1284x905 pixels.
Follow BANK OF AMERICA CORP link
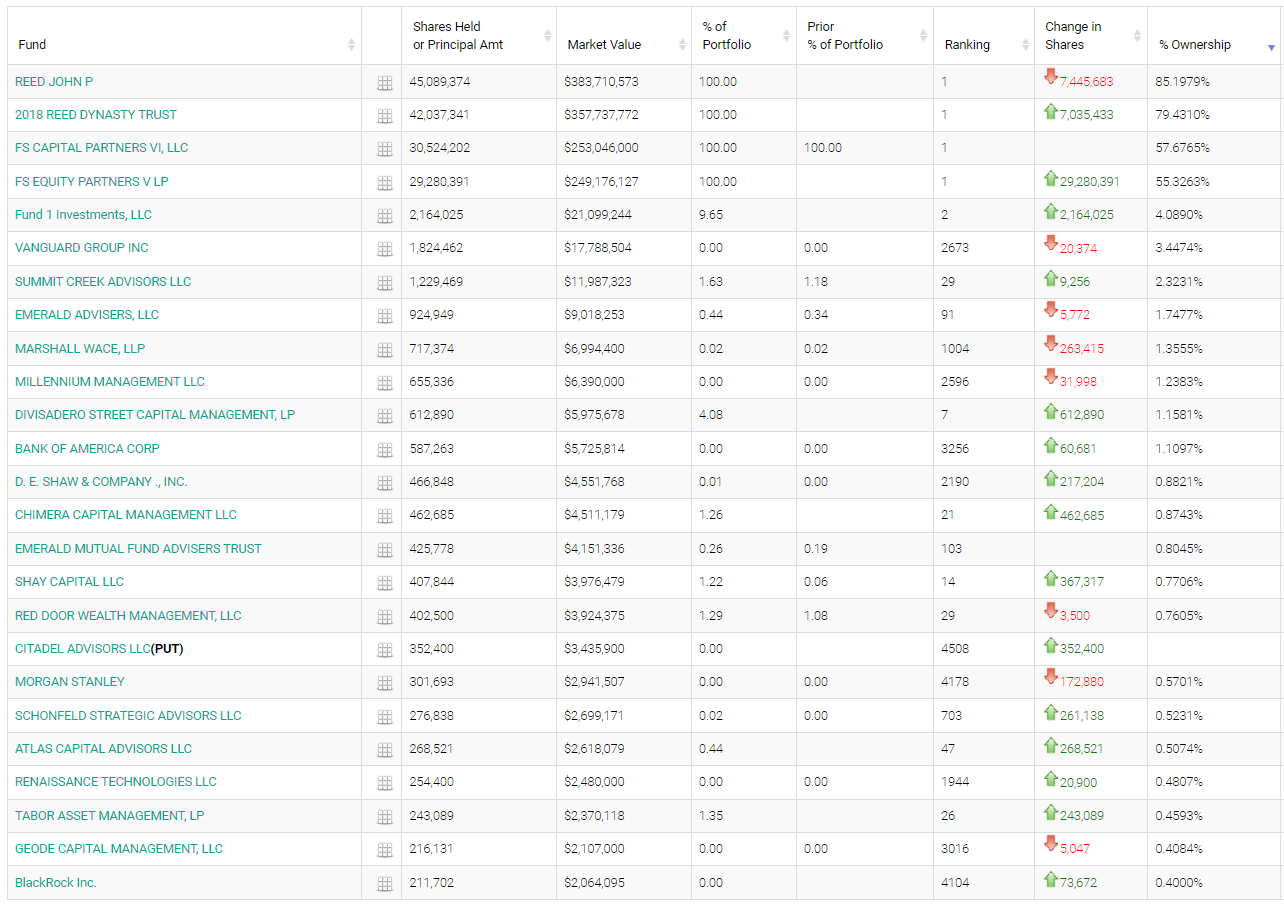[87, 448]
